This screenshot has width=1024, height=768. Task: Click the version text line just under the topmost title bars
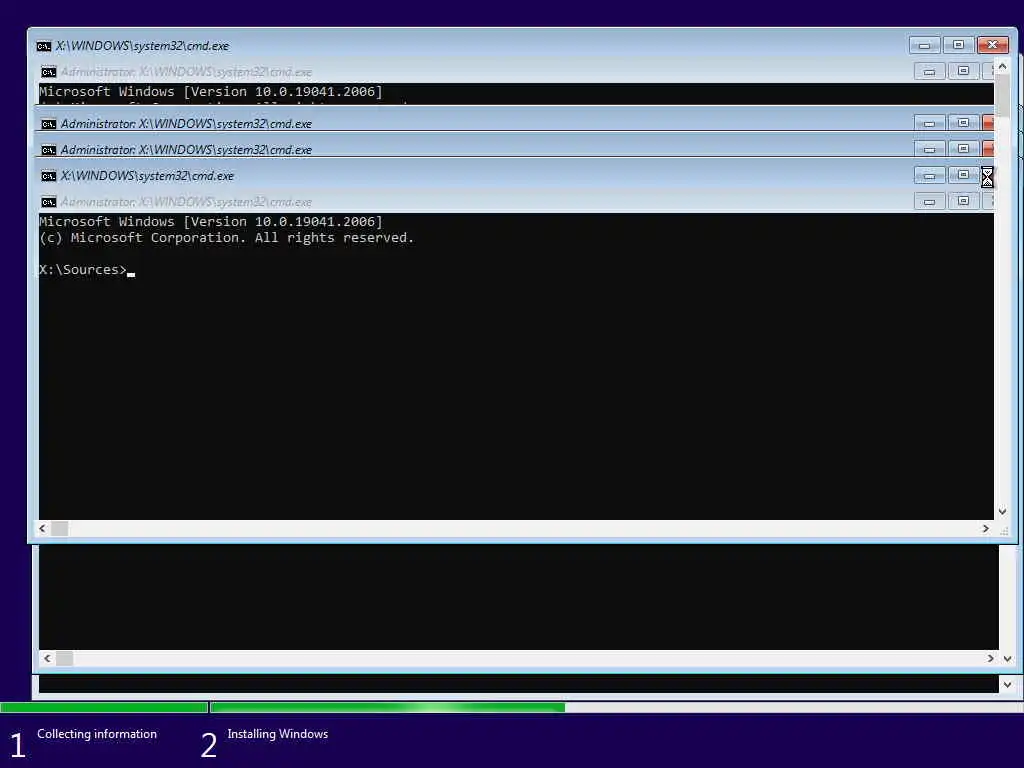(211, 91)
